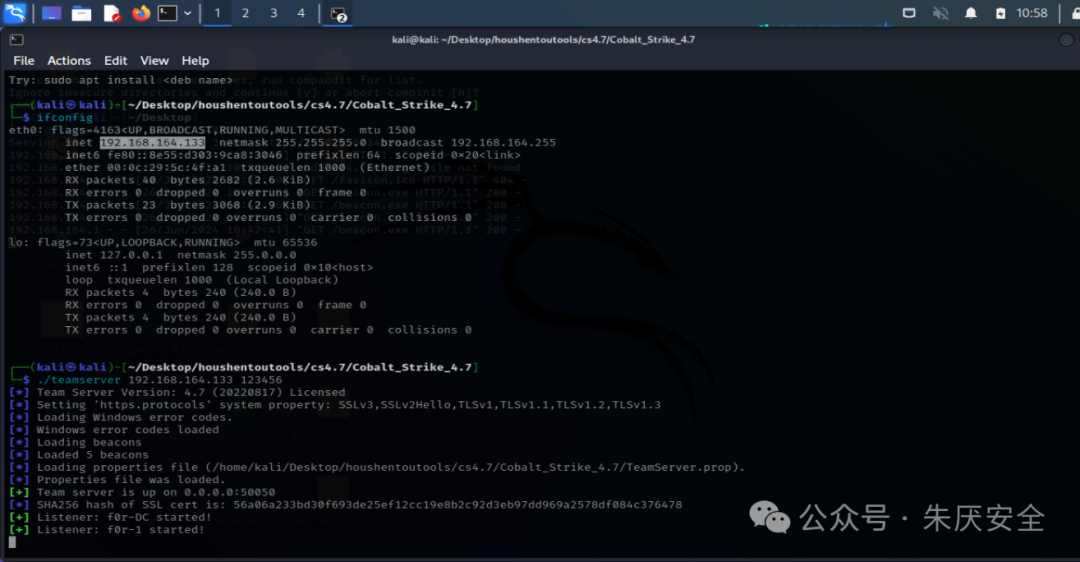Click the SHA256 SSL cert hash line

coord(346,505)
